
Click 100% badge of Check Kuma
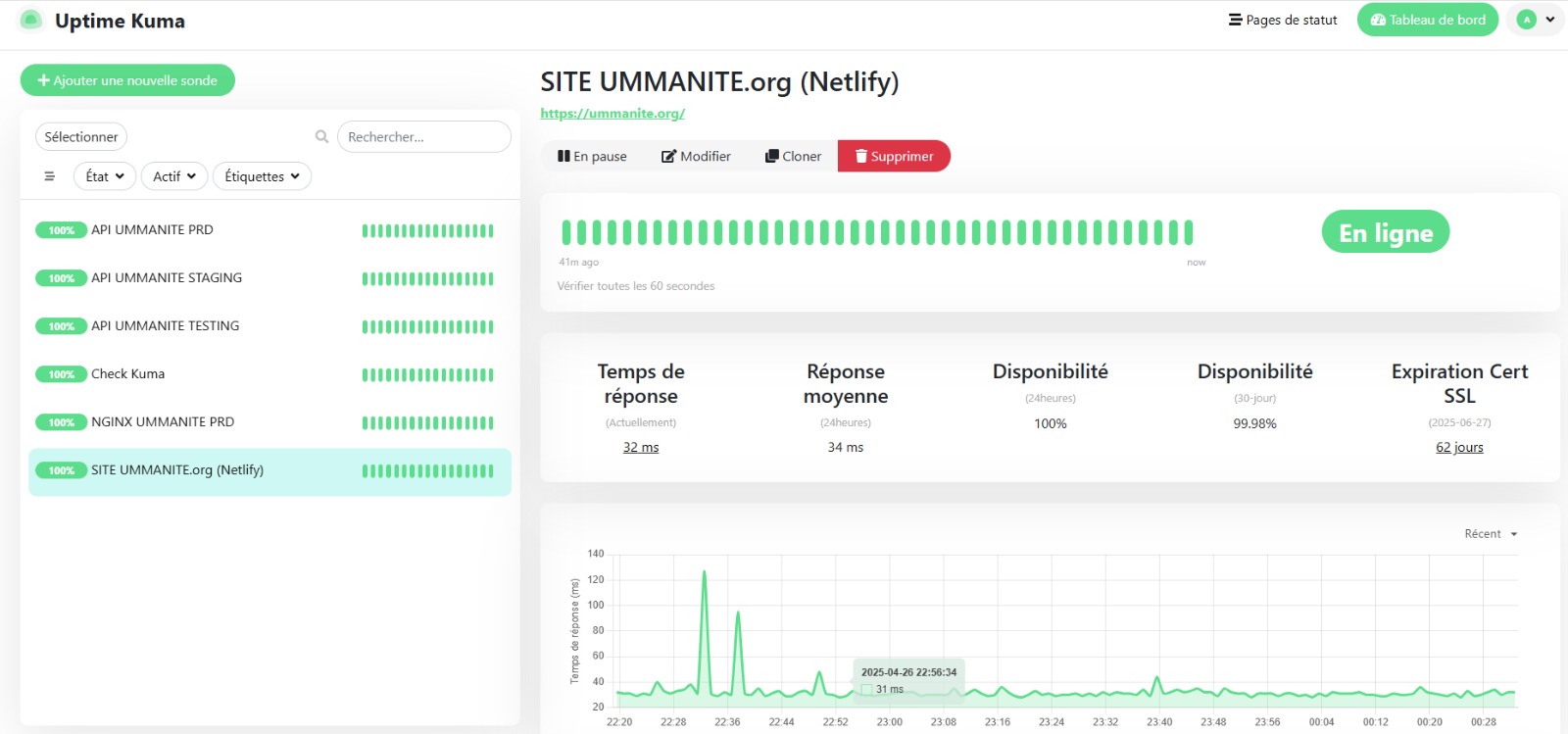[61, 374]
